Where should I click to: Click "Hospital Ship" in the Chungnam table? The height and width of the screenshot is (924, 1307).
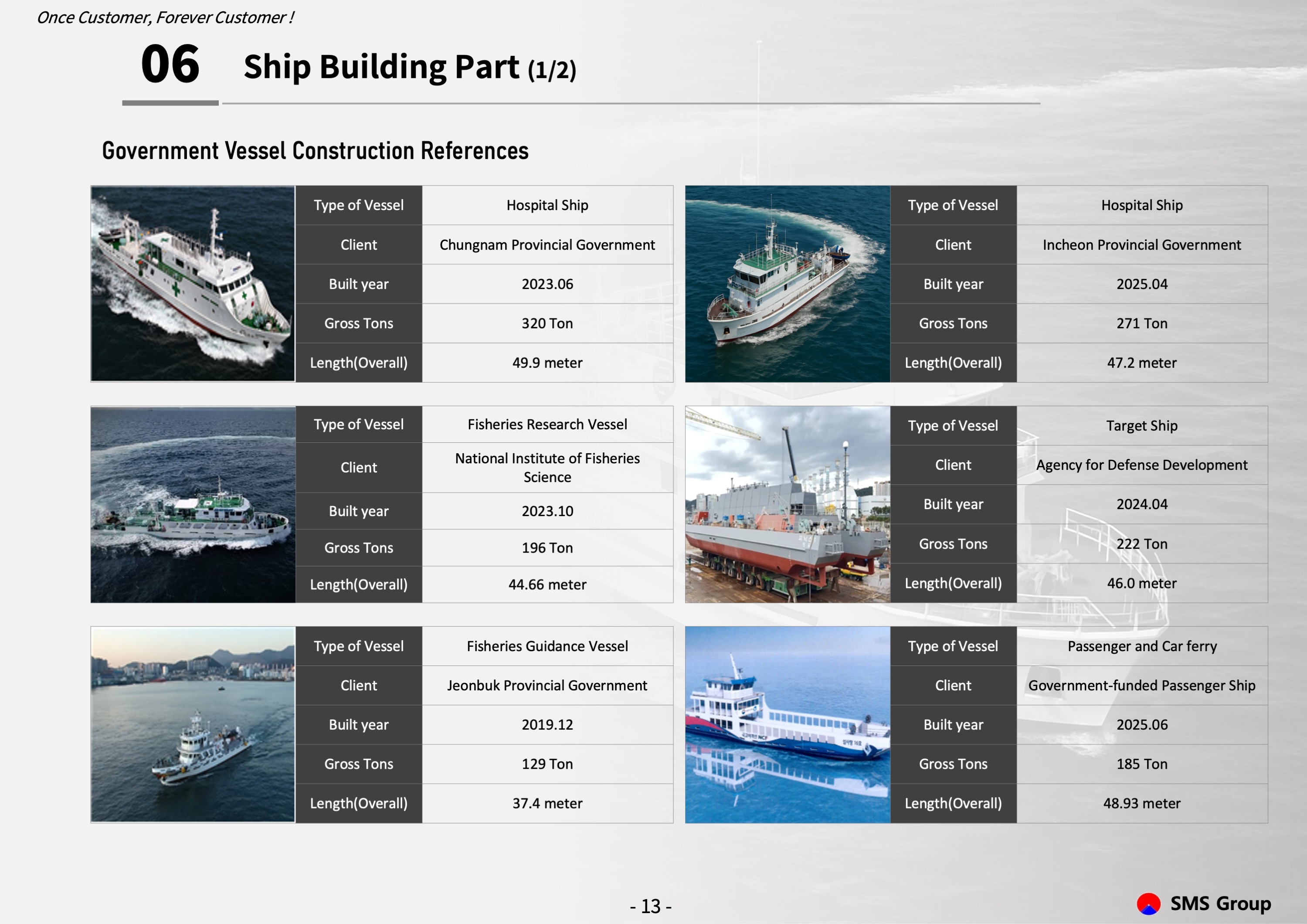tap(548, 205)
